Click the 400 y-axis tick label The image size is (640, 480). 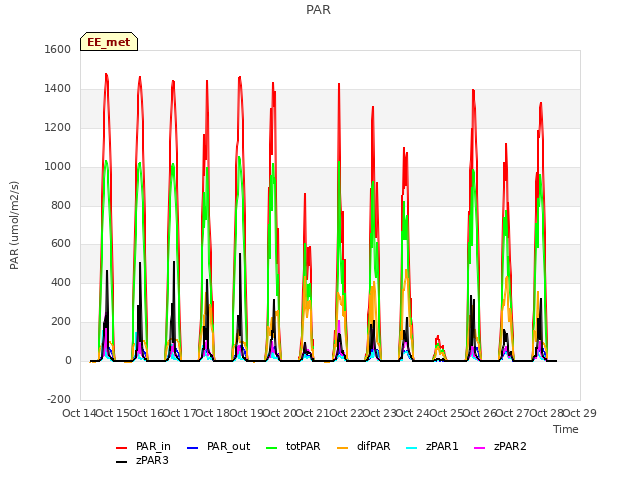pos(61,282)
